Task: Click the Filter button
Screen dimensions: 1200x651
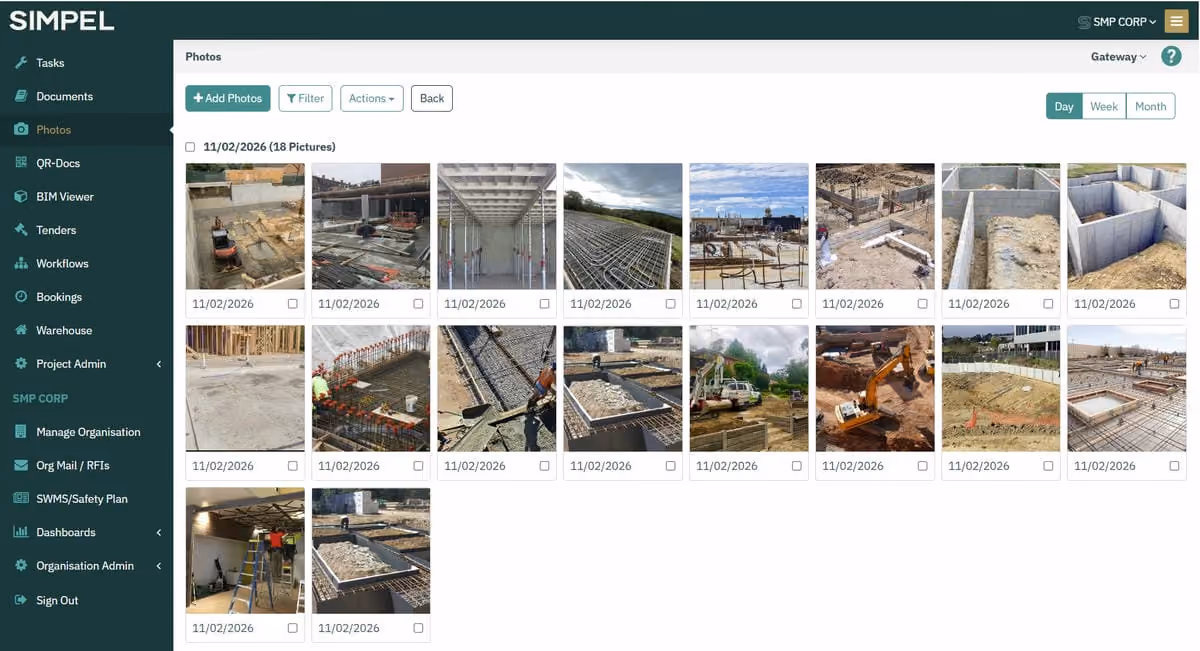Action: pyautogui.click(x=305, y=98)
